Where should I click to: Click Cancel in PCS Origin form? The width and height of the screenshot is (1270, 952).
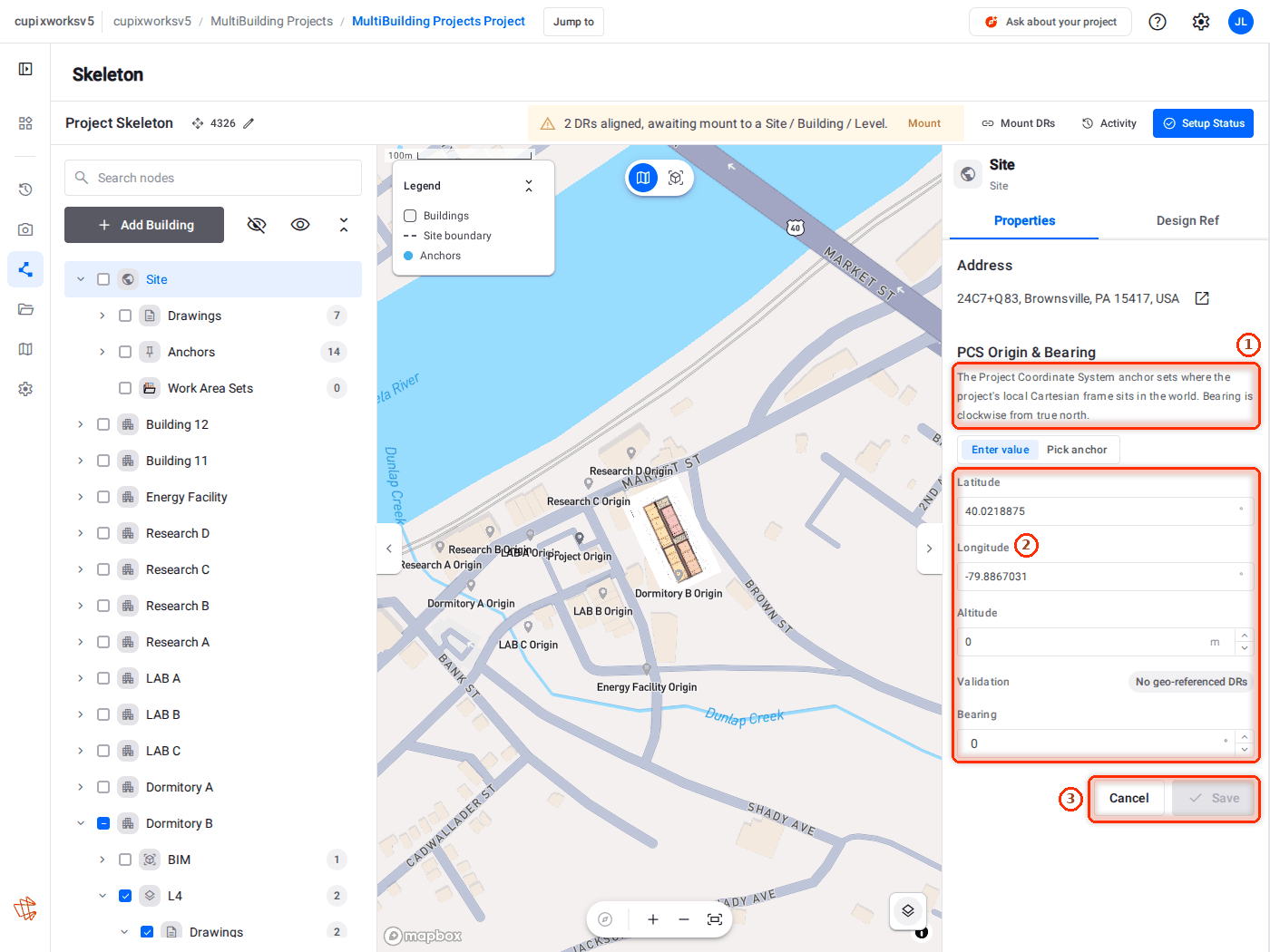tap(1128, 798)
